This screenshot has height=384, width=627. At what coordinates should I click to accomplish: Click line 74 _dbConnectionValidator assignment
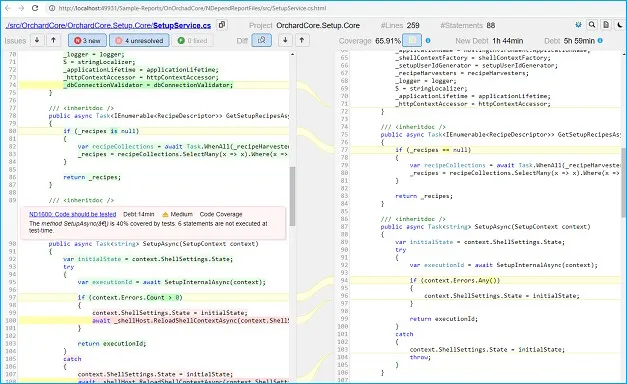148,85
